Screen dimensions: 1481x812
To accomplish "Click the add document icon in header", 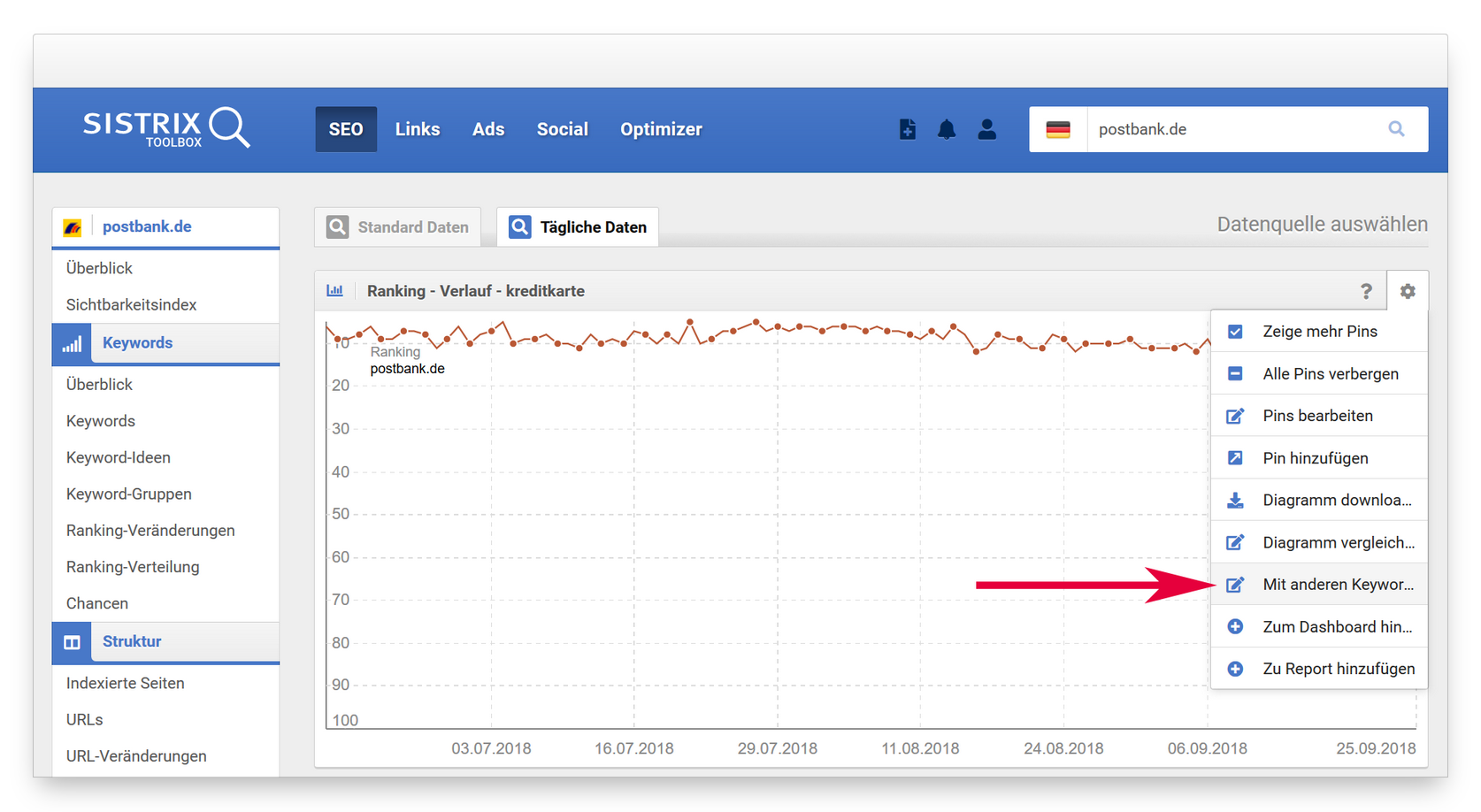I will (907, 129).
